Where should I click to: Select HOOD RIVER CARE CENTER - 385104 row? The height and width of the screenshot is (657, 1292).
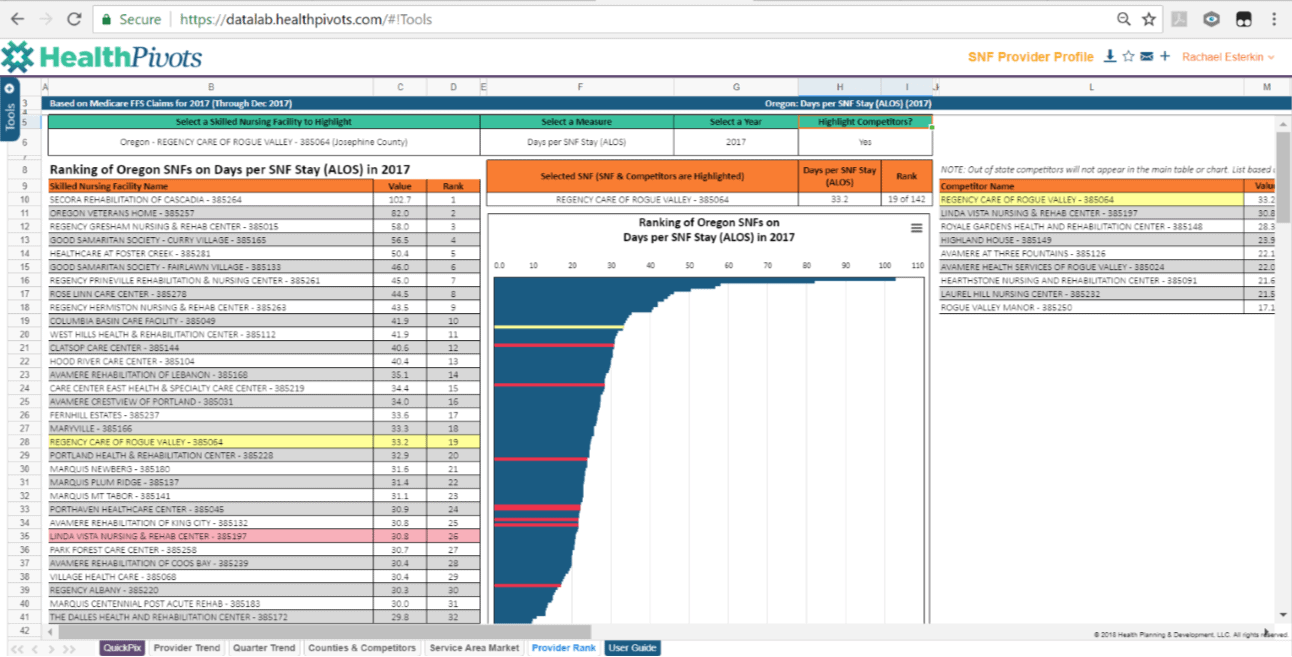click(264, 360)
